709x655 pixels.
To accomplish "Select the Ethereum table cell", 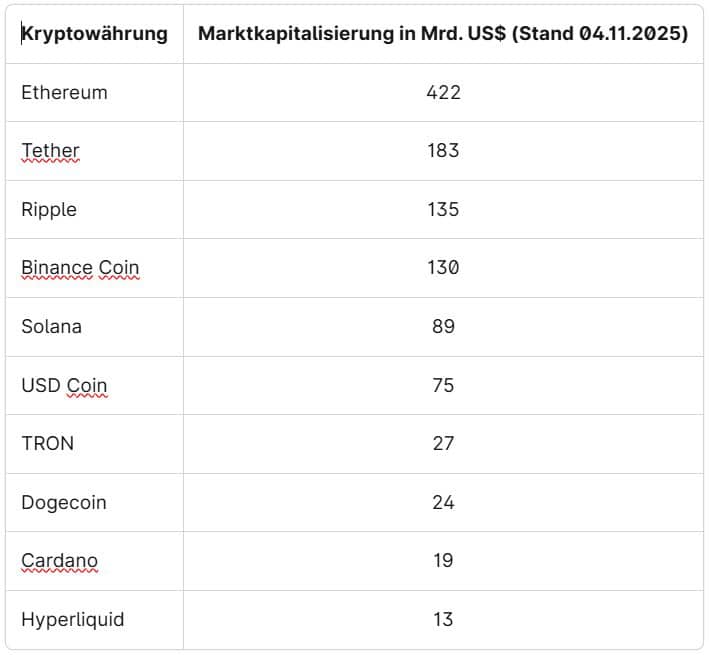I will pos(64,92).
